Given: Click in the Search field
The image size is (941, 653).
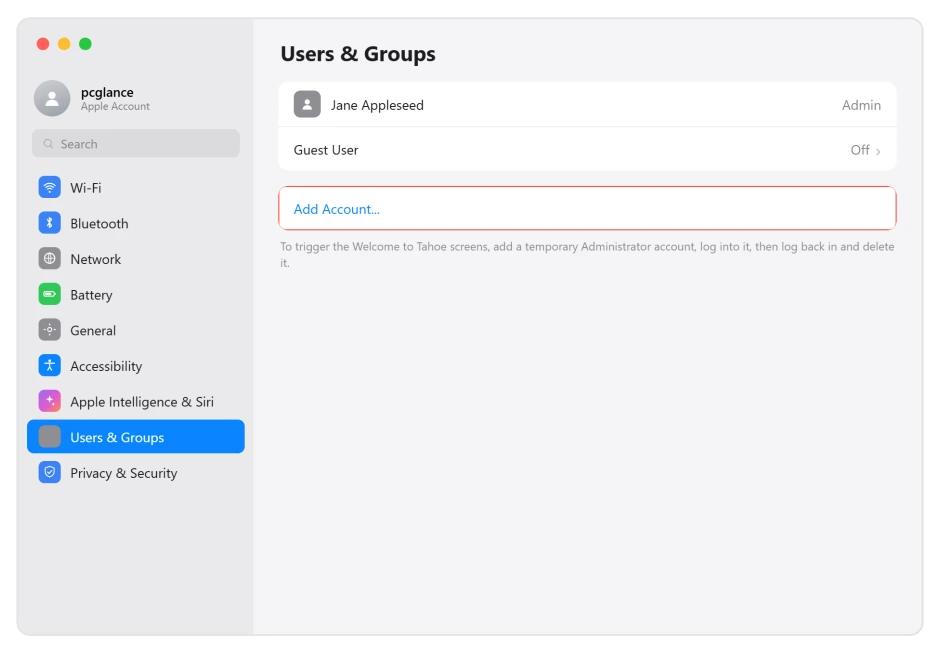Looking at the screenshot, I should coord(136,143).
